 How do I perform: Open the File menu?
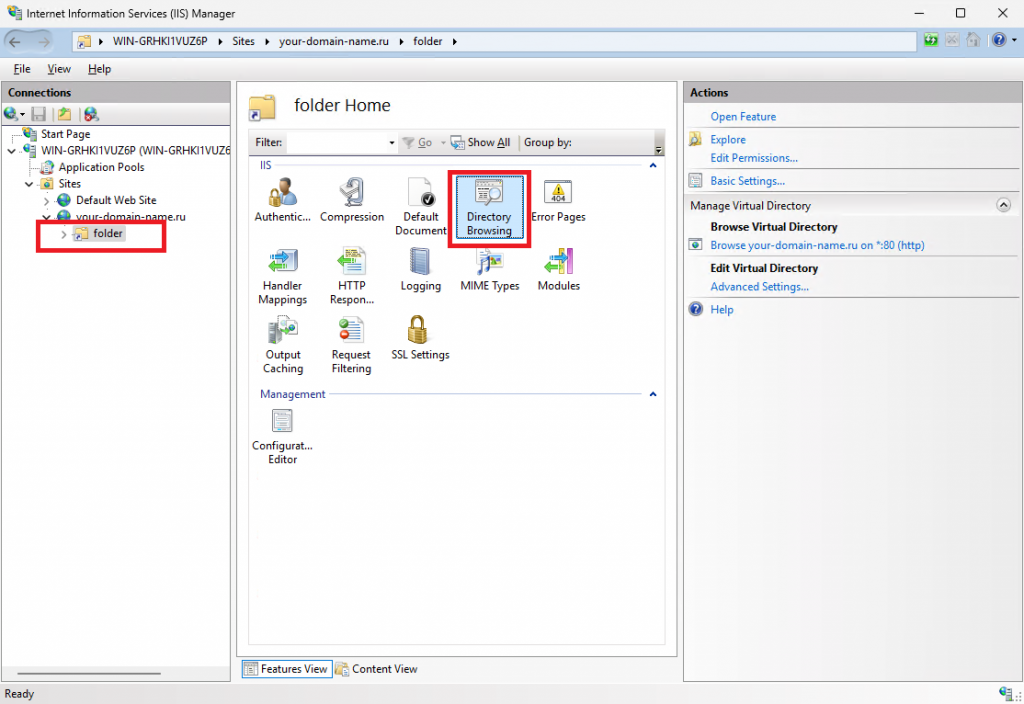[x=22, y=69]
